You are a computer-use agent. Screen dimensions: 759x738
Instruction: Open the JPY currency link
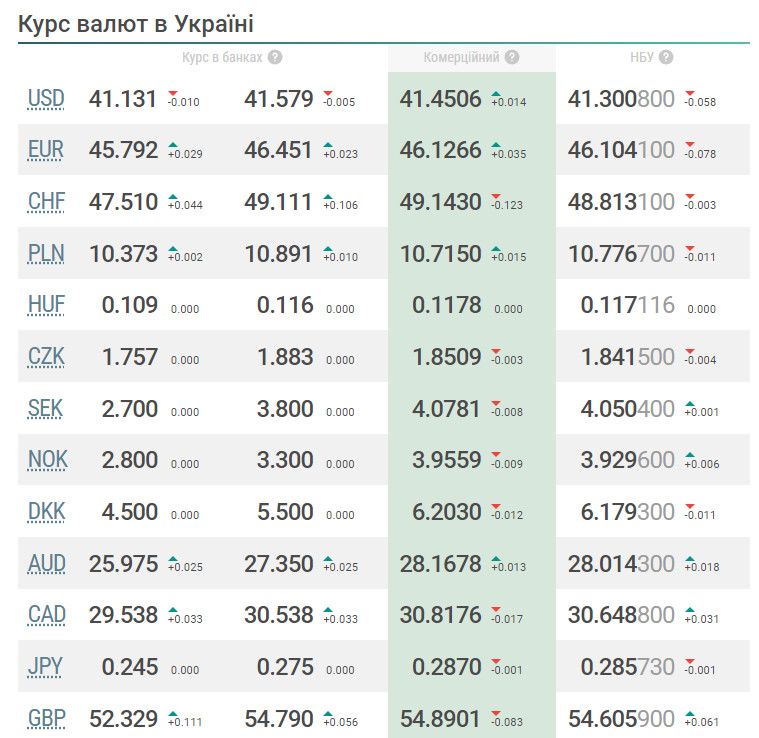(x=46, y=667)
